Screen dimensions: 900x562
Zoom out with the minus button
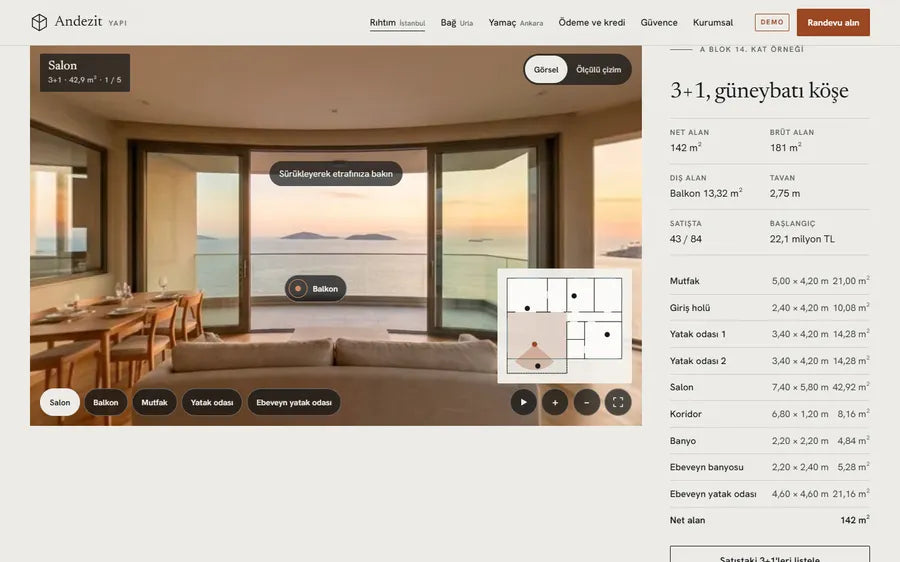587,402
